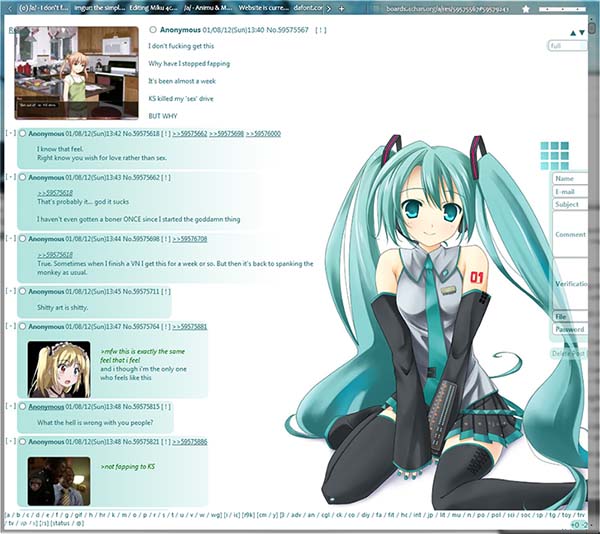
Task: Click the new tab plus button
Action: pos(341,8)
